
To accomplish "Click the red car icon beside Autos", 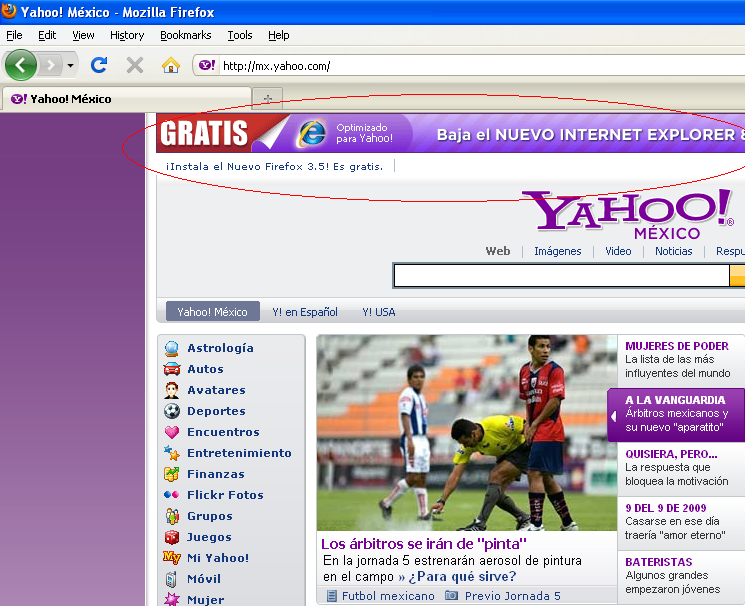I will (172, 369).
